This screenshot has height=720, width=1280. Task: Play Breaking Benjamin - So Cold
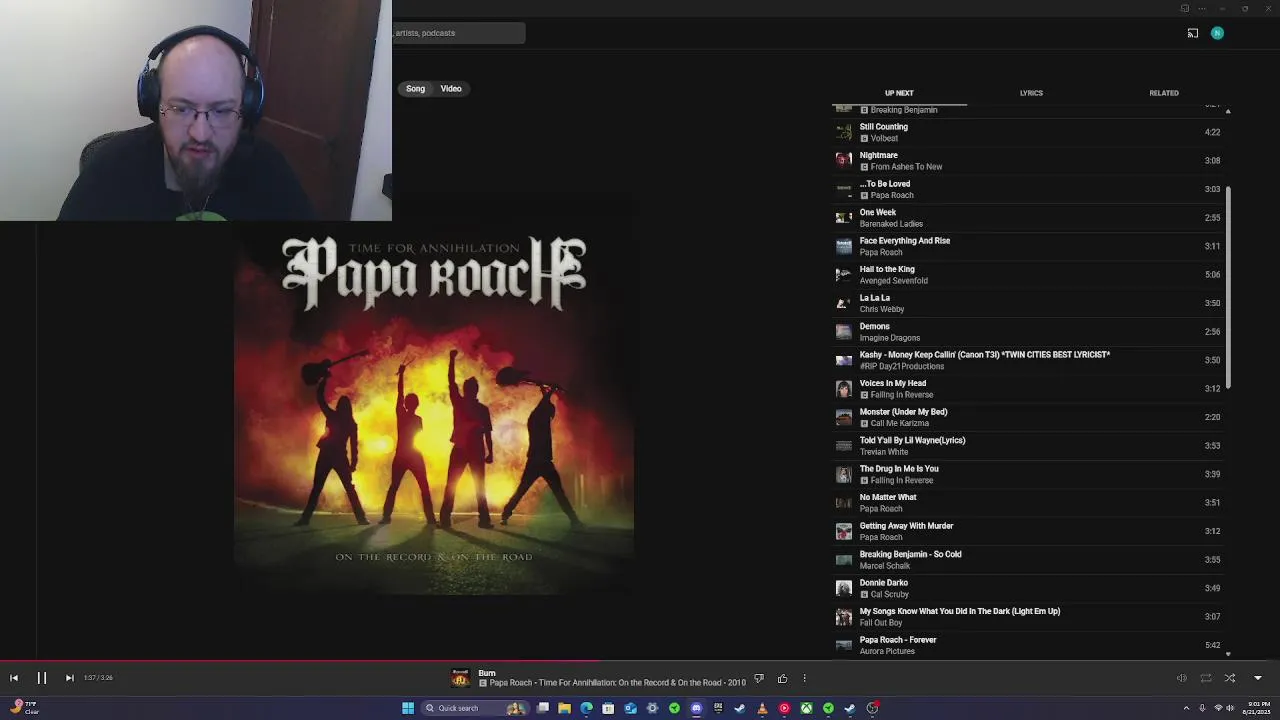1028,560
